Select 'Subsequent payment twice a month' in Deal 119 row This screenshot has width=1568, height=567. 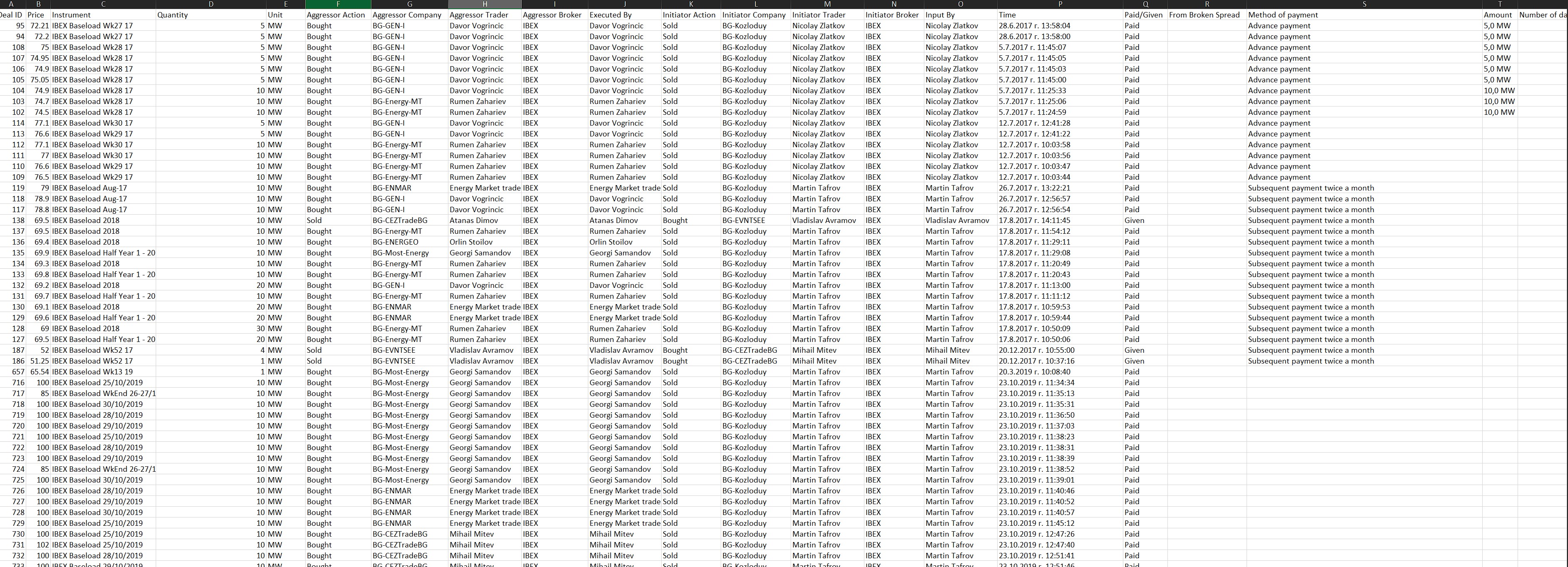pyautogui.click(x=1364, y=188)
